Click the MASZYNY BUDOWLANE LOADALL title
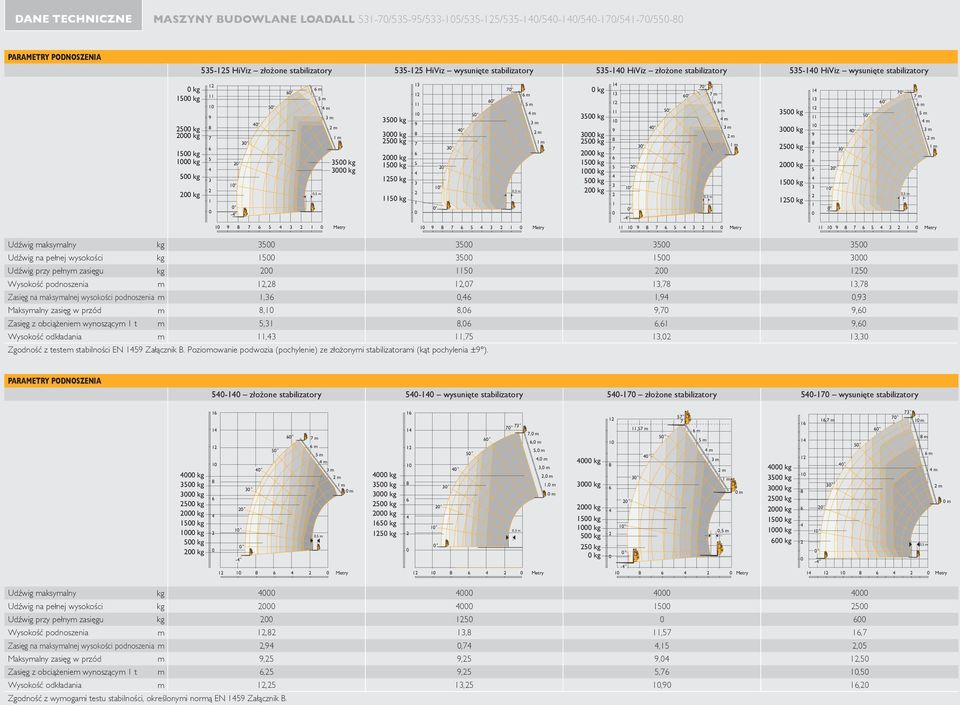The image size is (960, 705). click(253, 19)
